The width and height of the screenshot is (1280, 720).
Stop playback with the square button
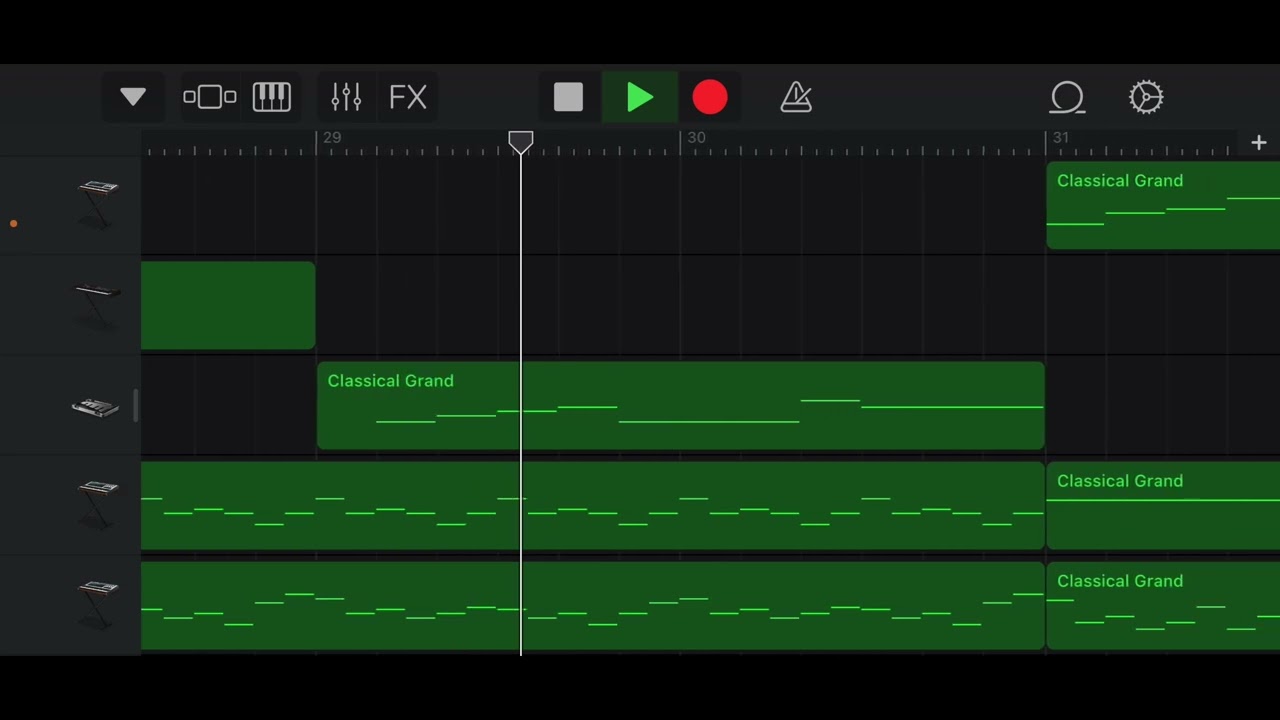568,97
